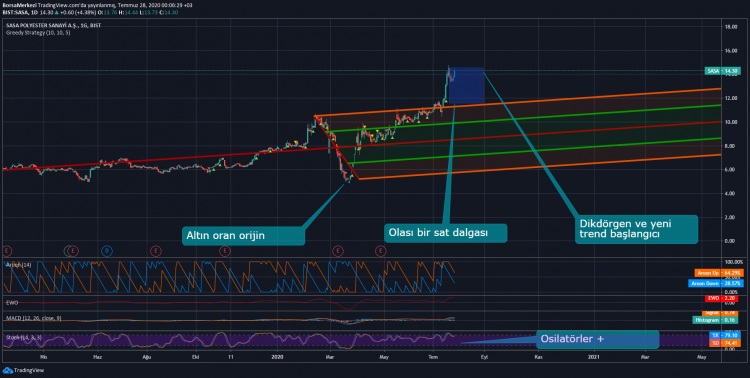Click the E earnings marker above first Mar label
This screenshot has width=750, height=378.
[x=338, y=251]
